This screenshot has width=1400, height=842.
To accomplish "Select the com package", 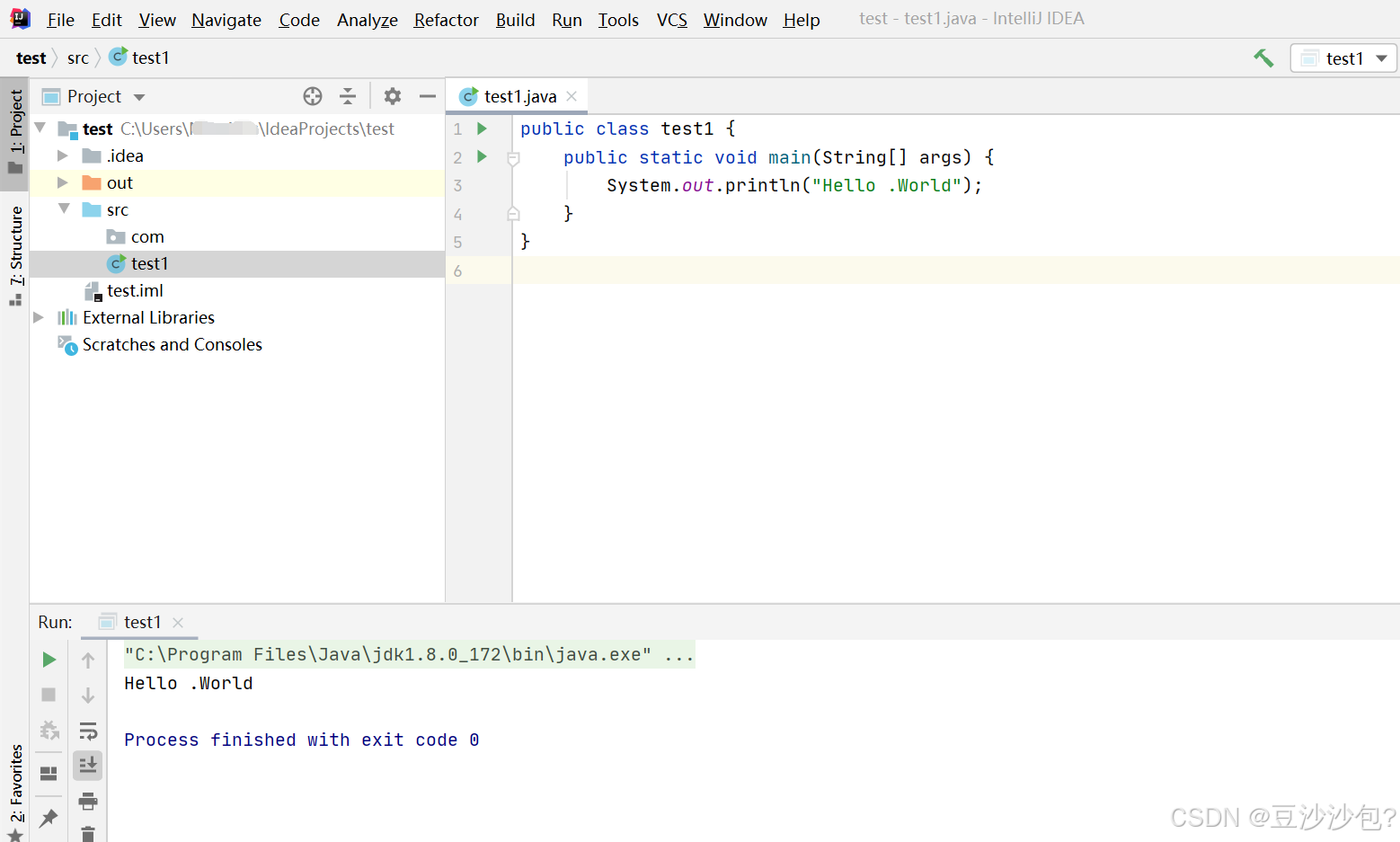I will coord(147,236).
